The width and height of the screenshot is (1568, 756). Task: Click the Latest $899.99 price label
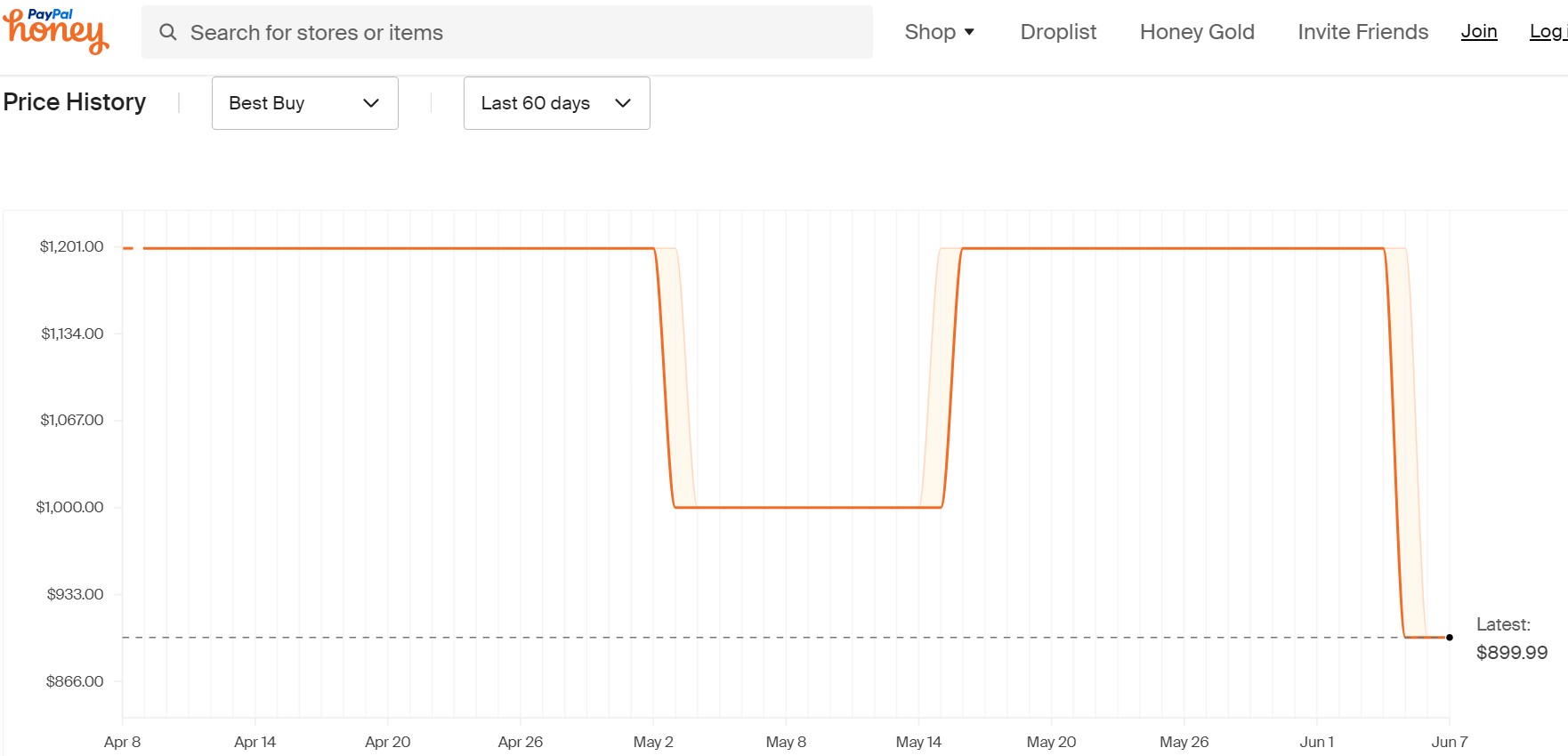(1511, 652)
